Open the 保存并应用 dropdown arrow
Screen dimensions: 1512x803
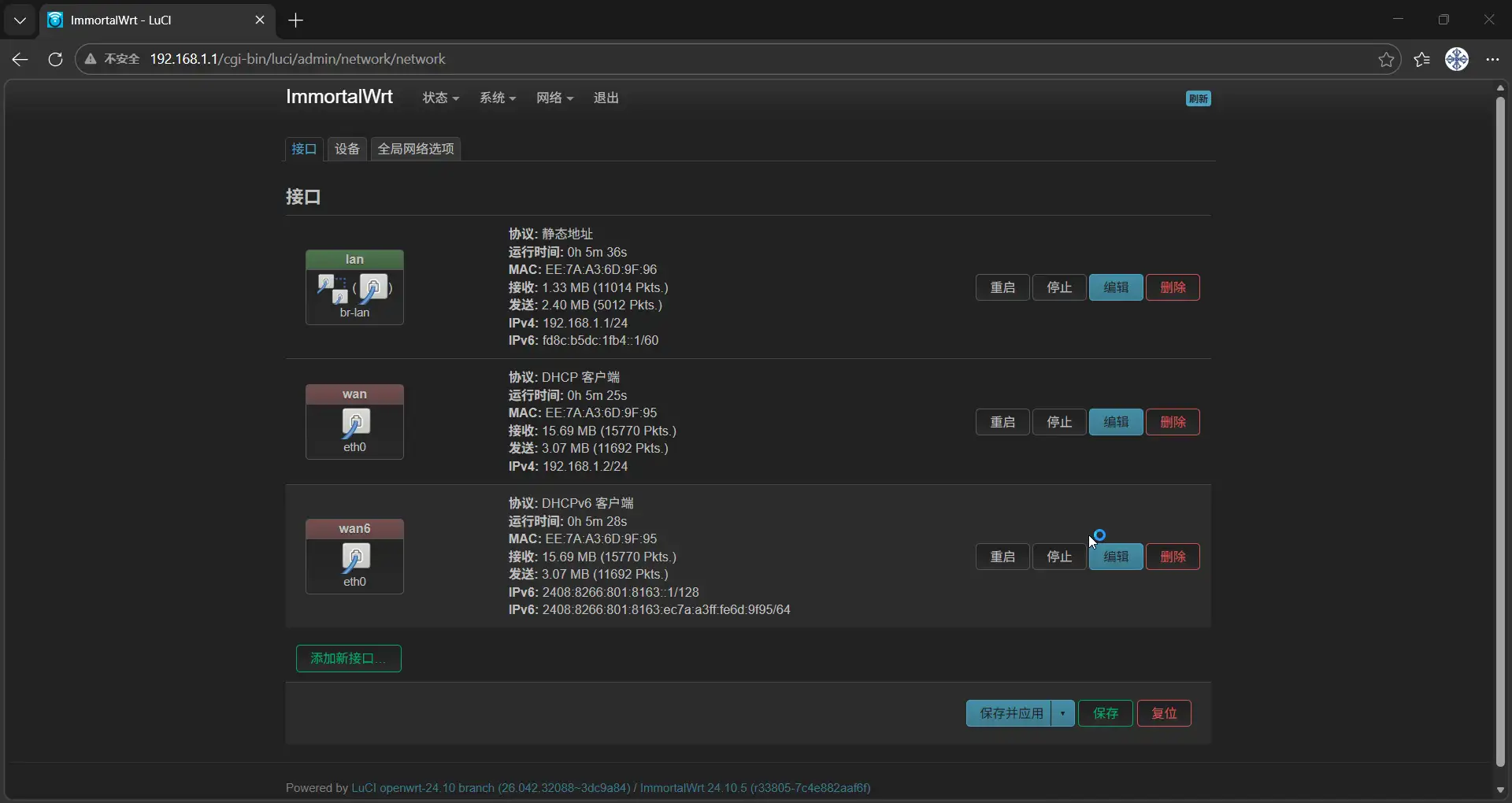tap(1062, 713)
